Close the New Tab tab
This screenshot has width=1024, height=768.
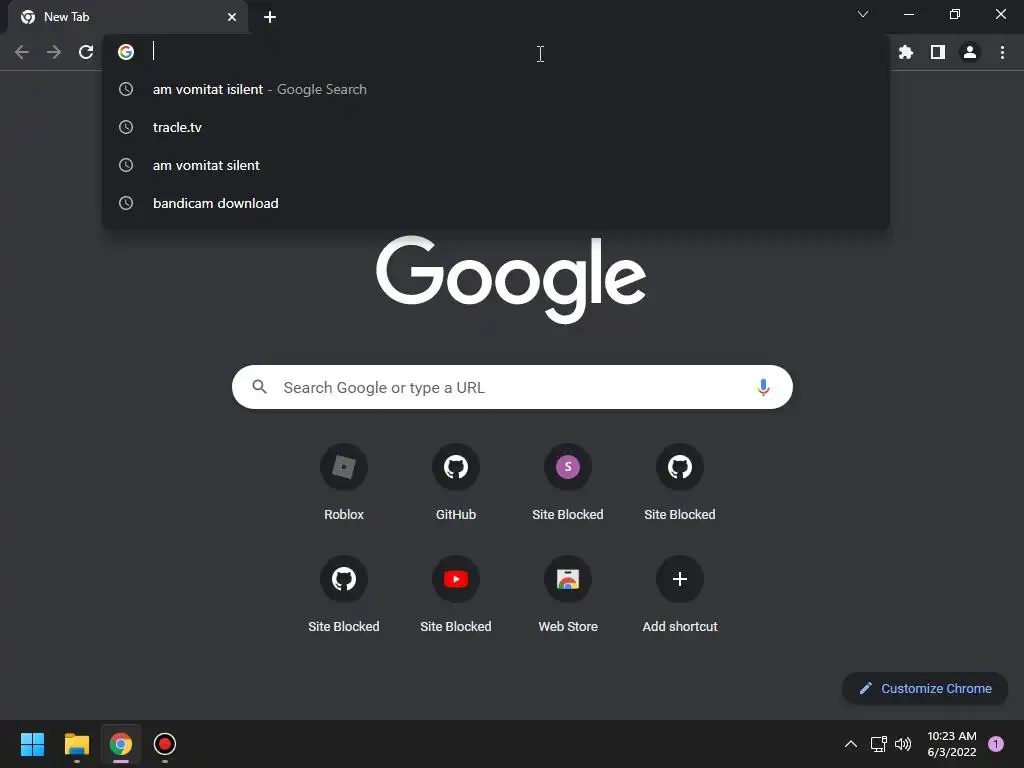click(x=232, y=17)
